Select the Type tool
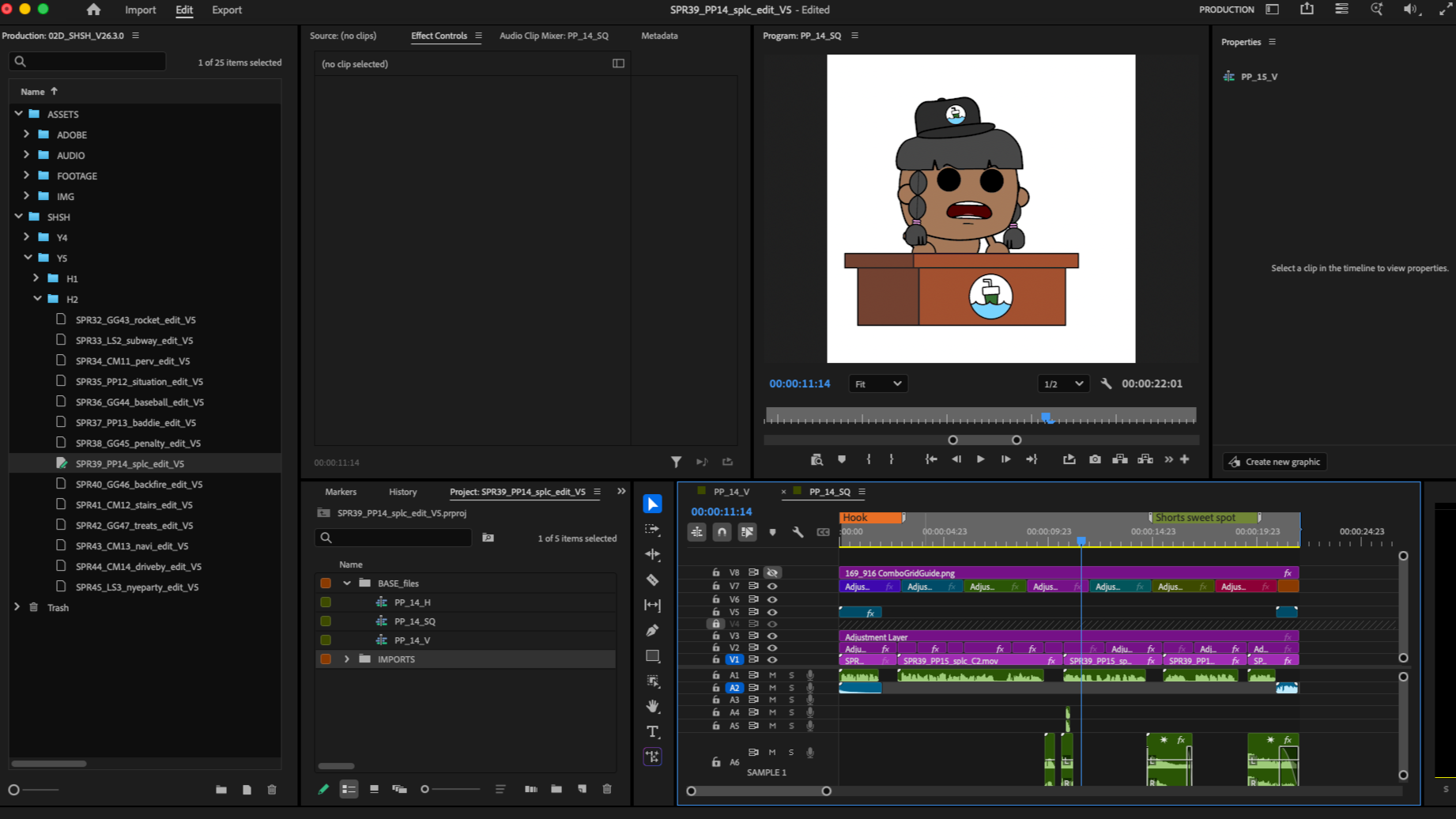Screen dimensions: 1456x819 coord(652,731)
